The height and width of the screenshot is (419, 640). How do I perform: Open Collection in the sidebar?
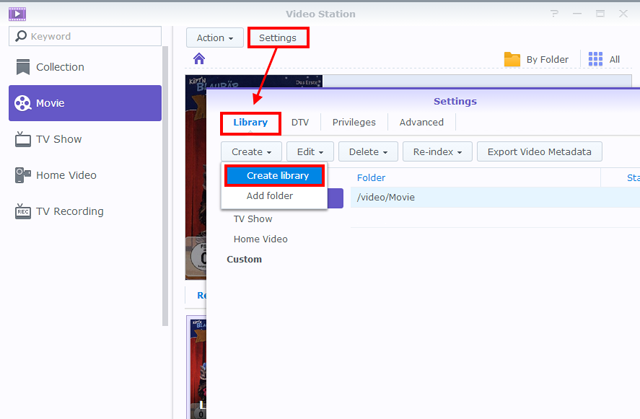[85, 67]
